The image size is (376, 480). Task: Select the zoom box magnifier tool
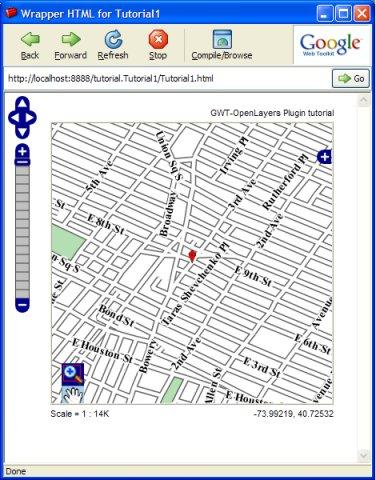point(73,374)
